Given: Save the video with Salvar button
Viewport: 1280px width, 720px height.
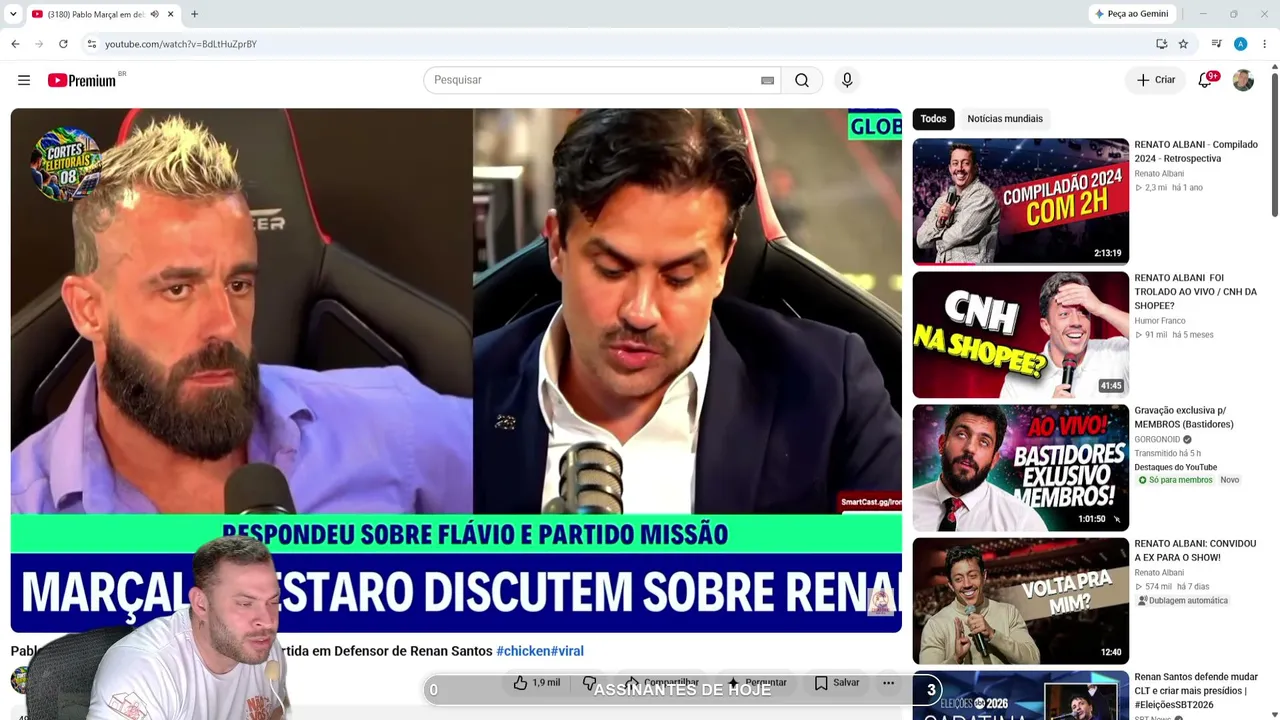Looking at the screenshot, I should coord(837,683).
